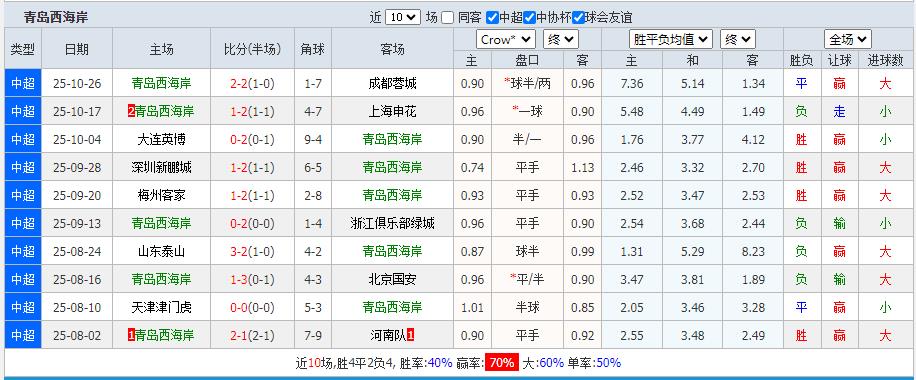Open the 终 dropdown beside 胜平负均值
Viewport: 916px width, 380px height.
tap(738, 40)
